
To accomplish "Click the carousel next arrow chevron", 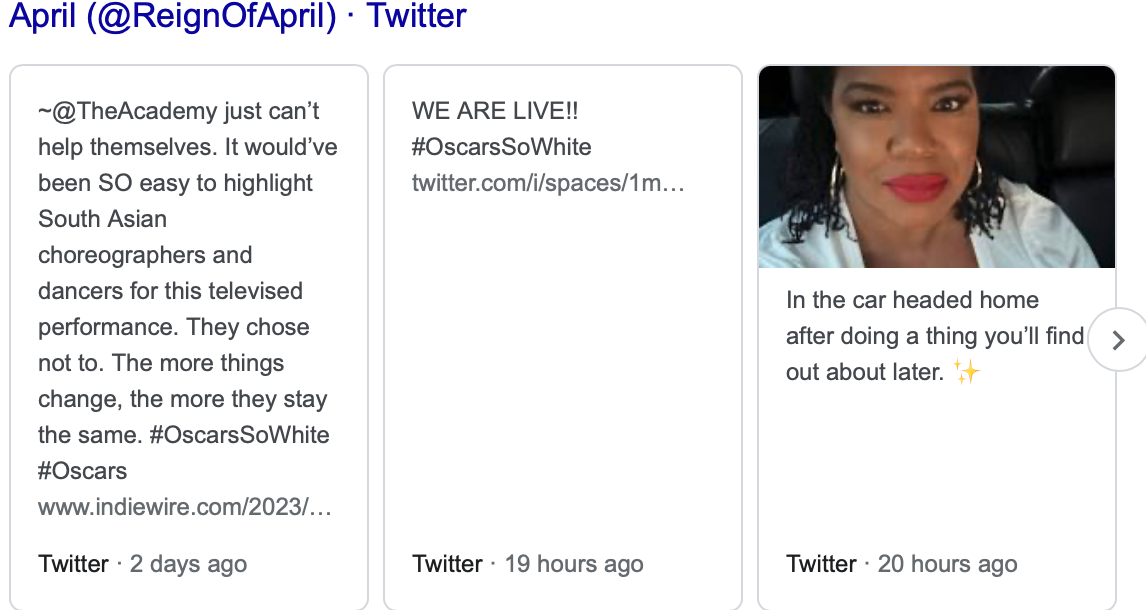I will (x=1118, y=341).
